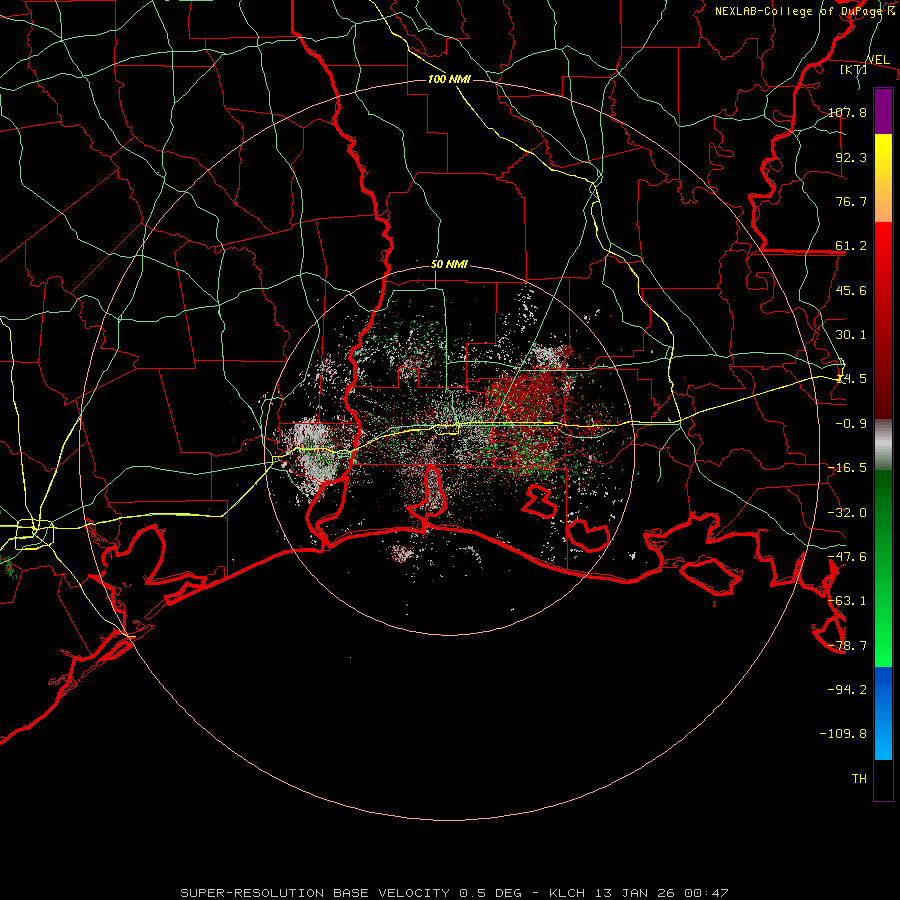Click the -63.1 value on the velocity scale
Image resolution: width=900 pixels, height=900 pixels.
(847, 601)
